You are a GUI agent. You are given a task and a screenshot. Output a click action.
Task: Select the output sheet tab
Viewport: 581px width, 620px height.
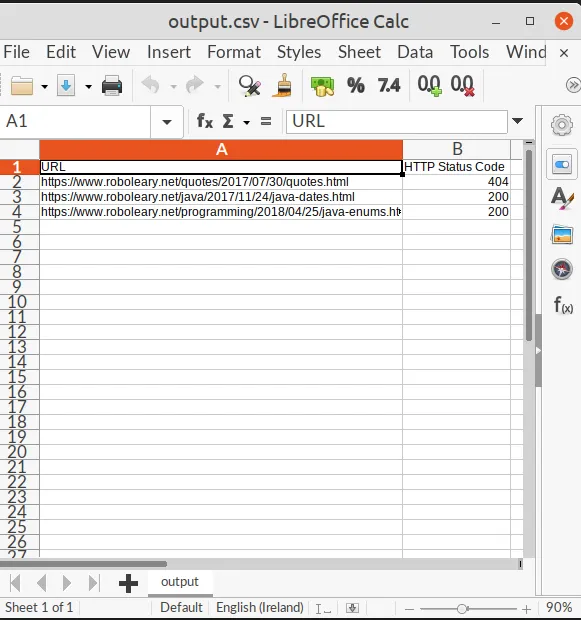pyautogui.click(x=180, y=582)
